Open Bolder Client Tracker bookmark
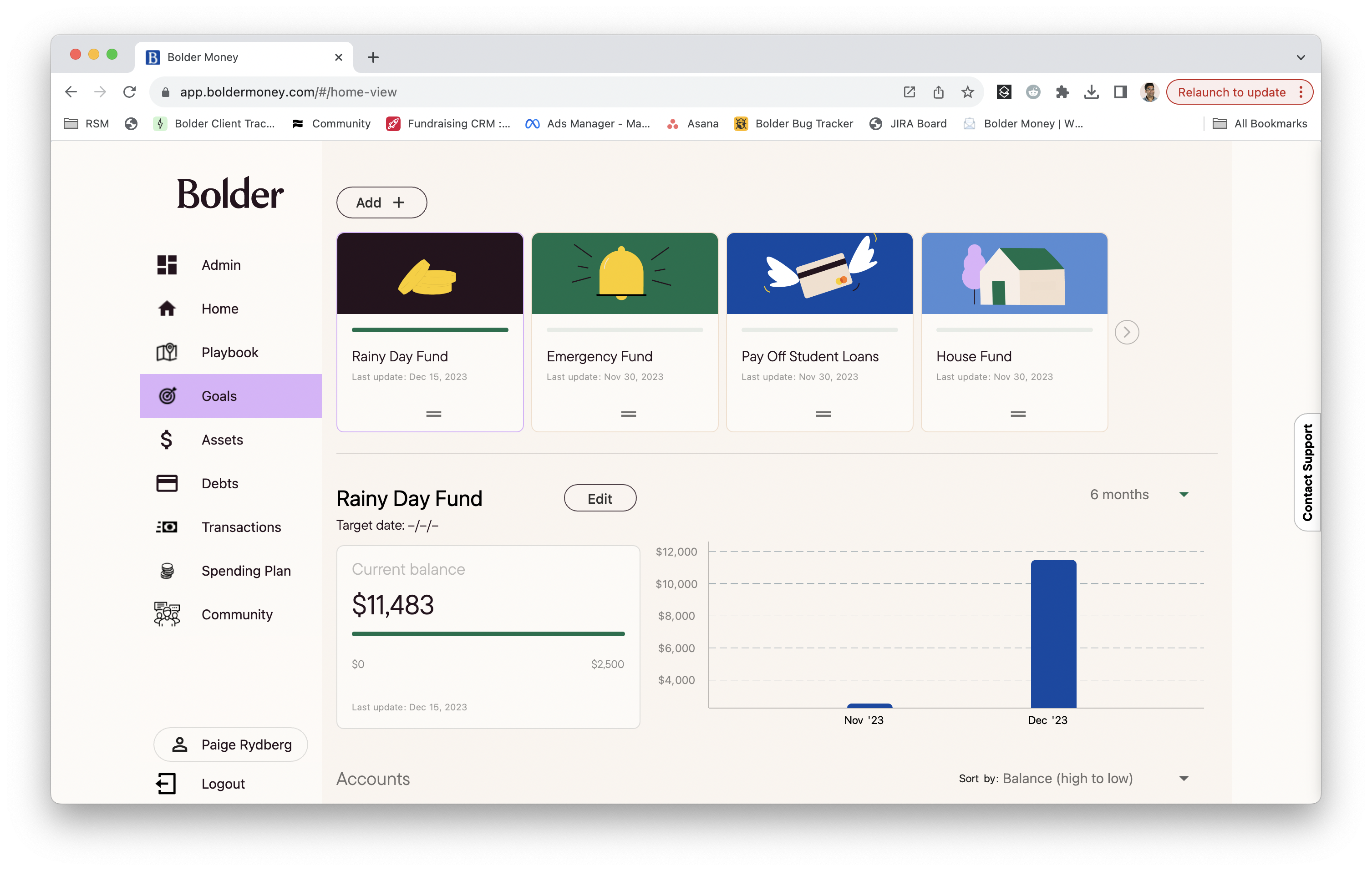 [x=214, y=124]
